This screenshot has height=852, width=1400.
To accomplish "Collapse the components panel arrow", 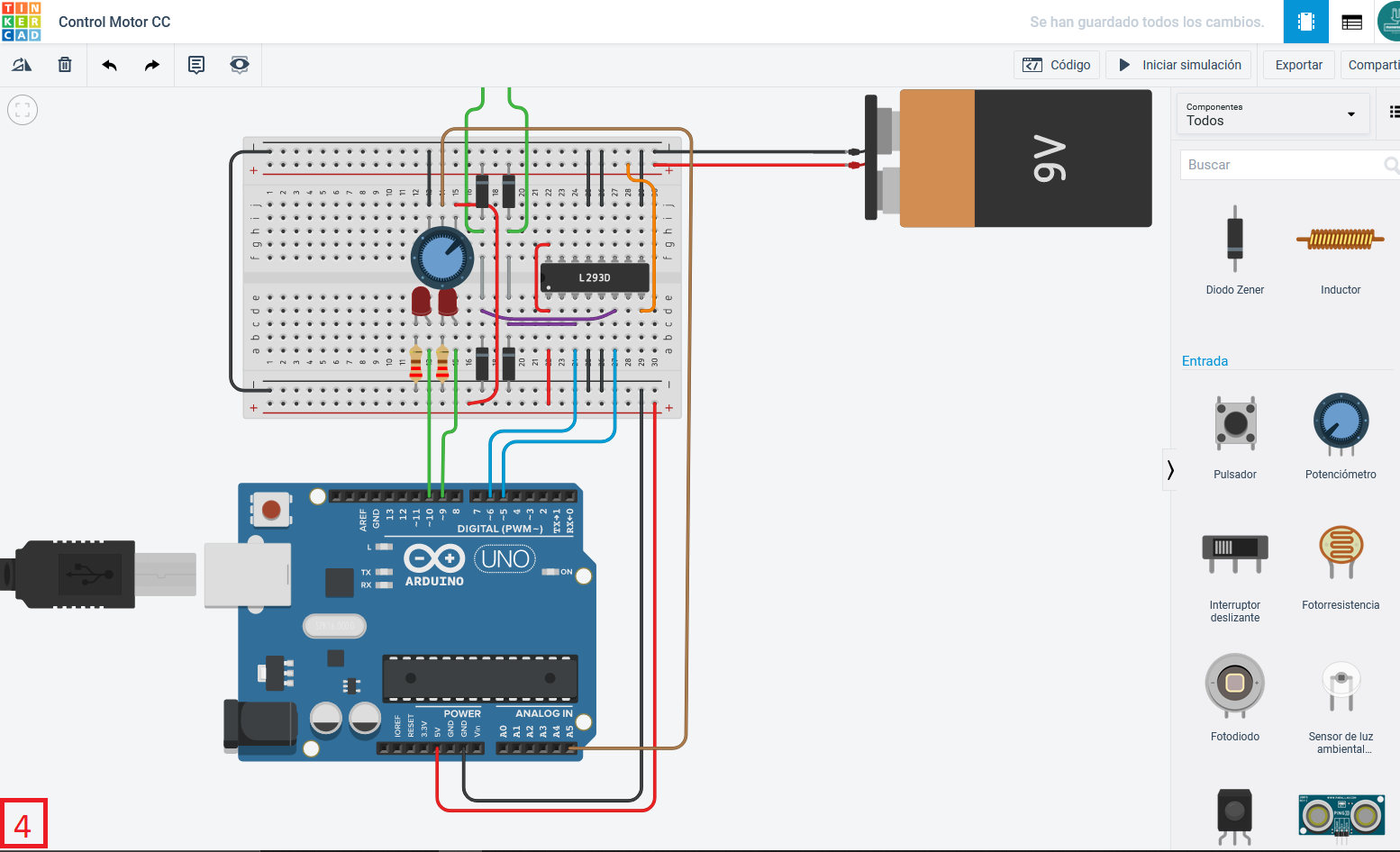I will pyautogui.click(x=1169, y=469).
